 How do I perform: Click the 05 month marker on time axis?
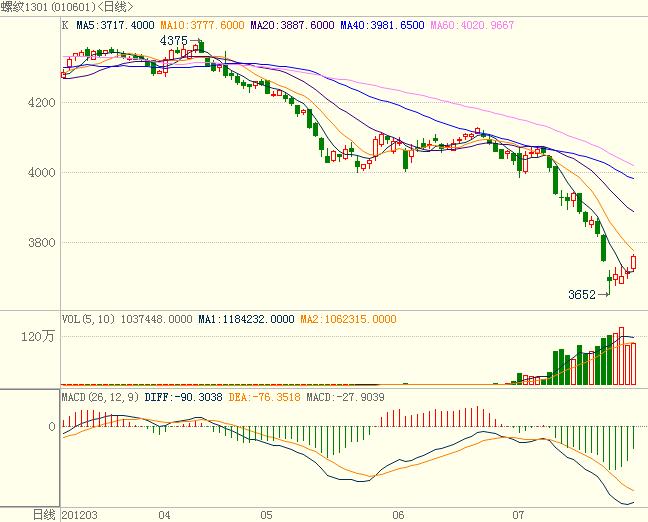pyautogui.click(x=265, y=514)
